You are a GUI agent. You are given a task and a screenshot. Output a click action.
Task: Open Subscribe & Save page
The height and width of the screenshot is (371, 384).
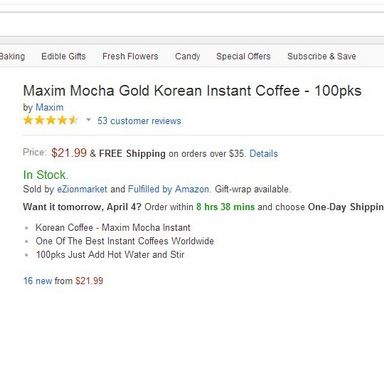(322, 56)
